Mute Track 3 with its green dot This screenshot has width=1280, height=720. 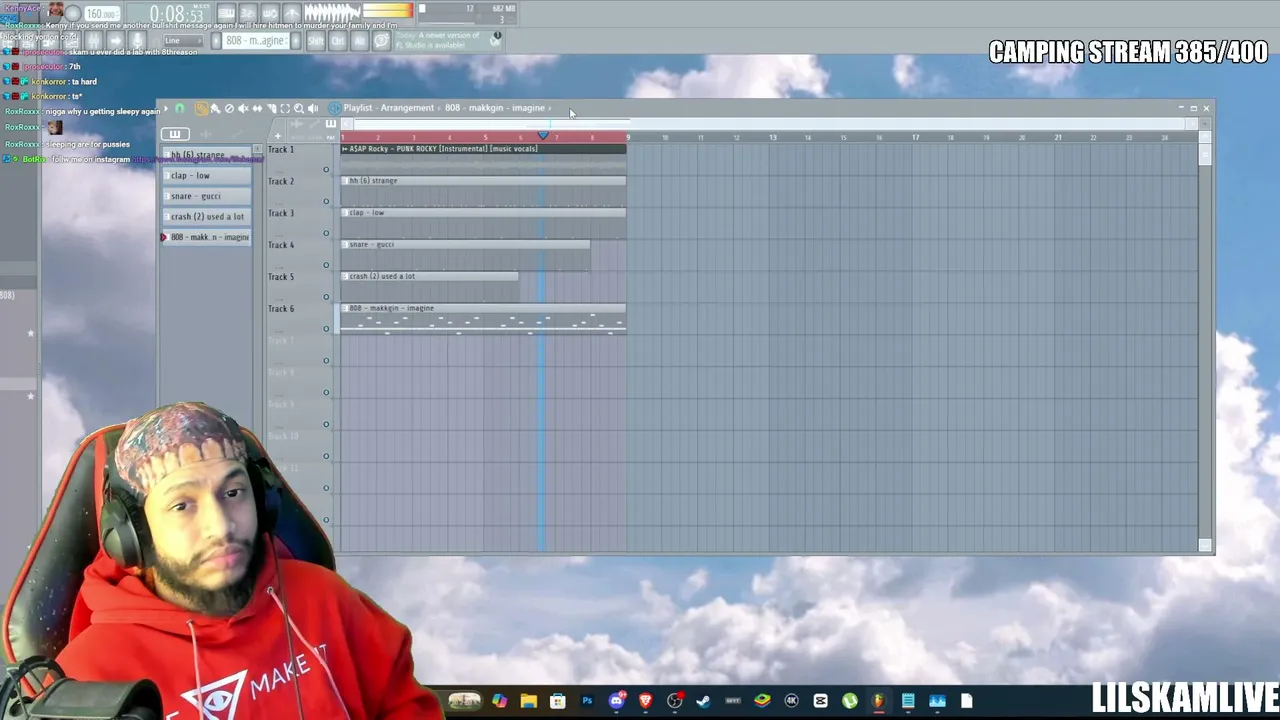point(326,233)
